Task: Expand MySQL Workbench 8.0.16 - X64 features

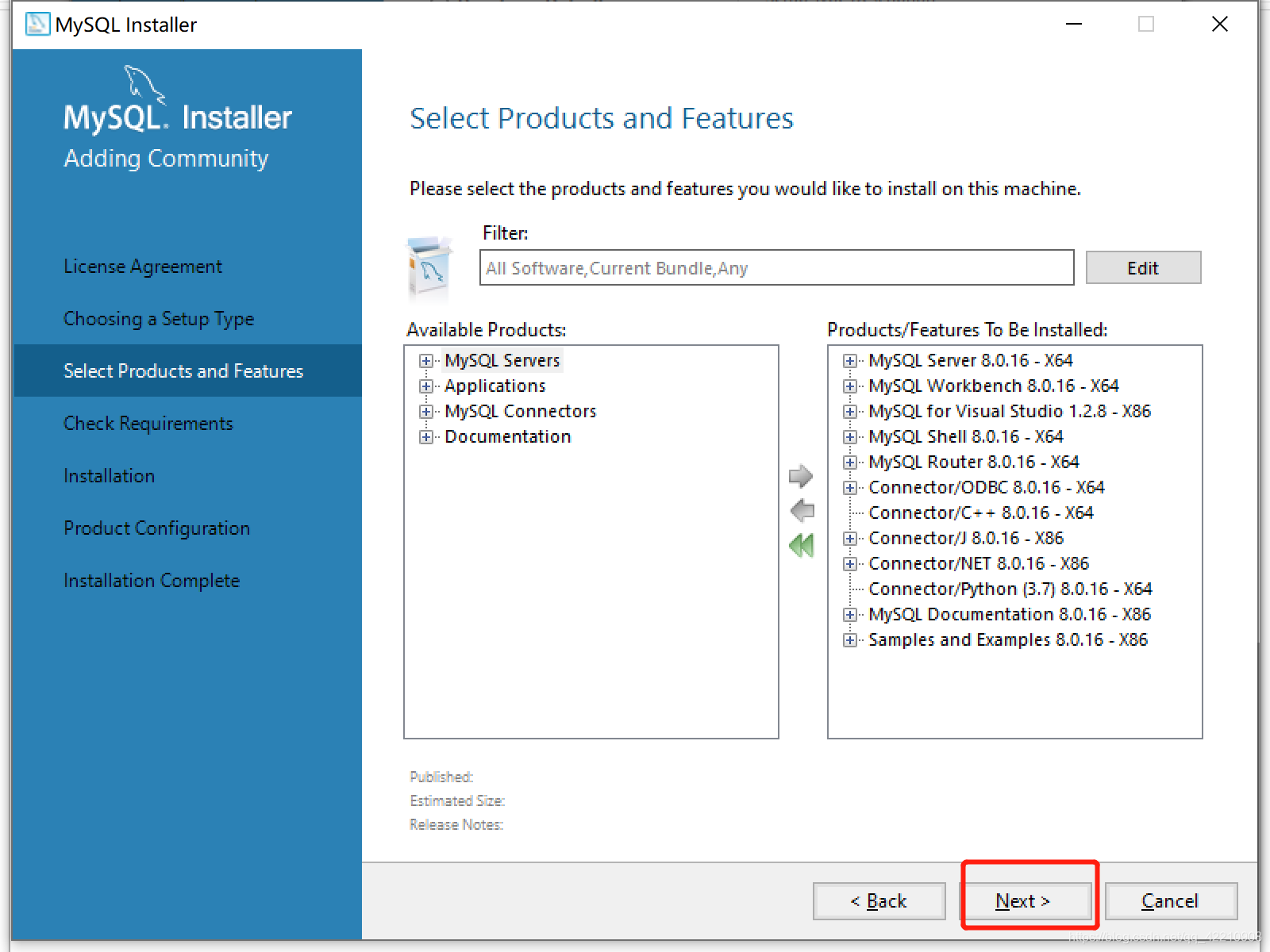Action: [x=850, y=386]
